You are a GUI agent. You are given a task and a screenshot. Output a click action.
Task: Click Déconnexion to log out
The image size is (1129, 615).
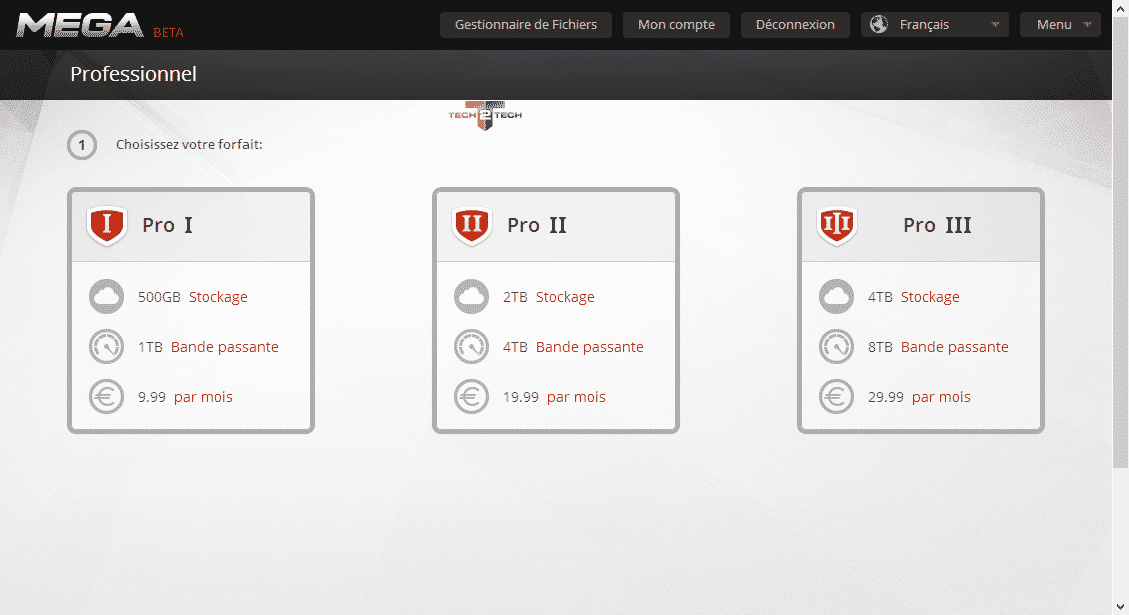795,24
